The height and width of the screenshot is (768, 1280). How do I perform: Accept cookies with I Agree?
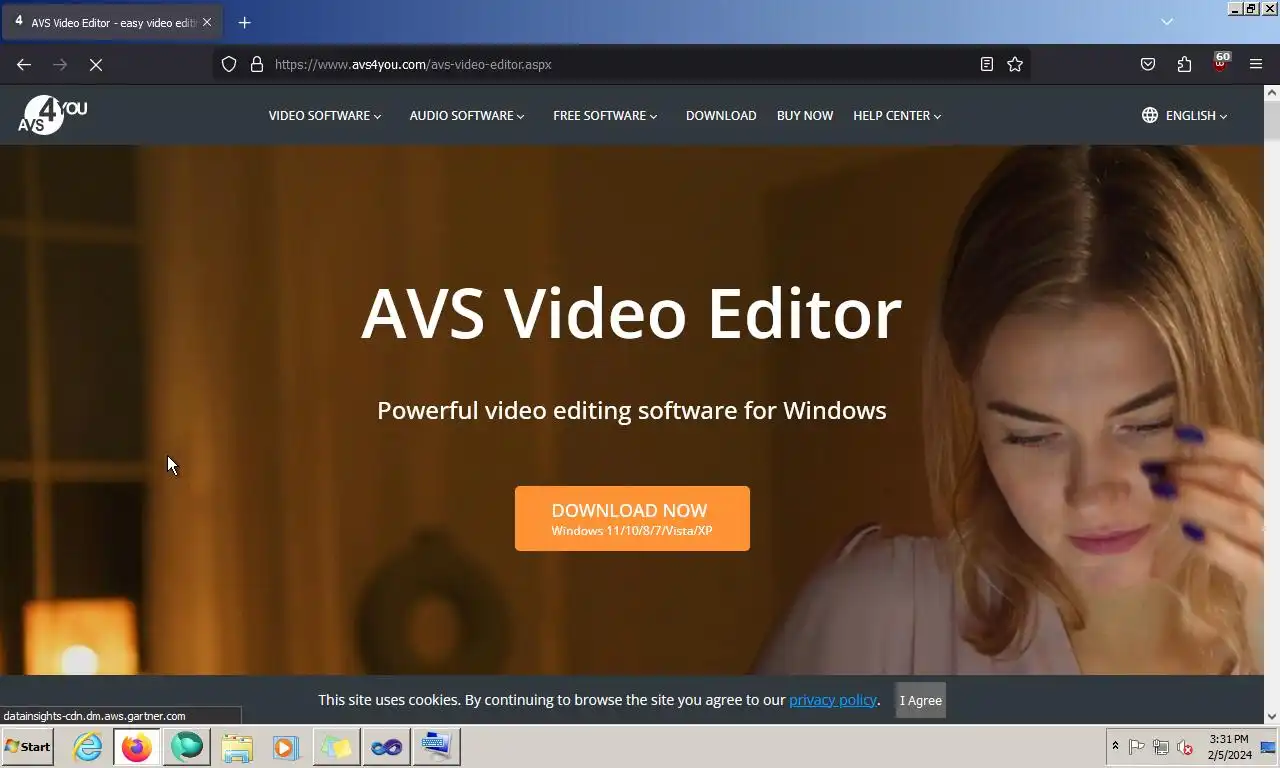tap(920, 700)
